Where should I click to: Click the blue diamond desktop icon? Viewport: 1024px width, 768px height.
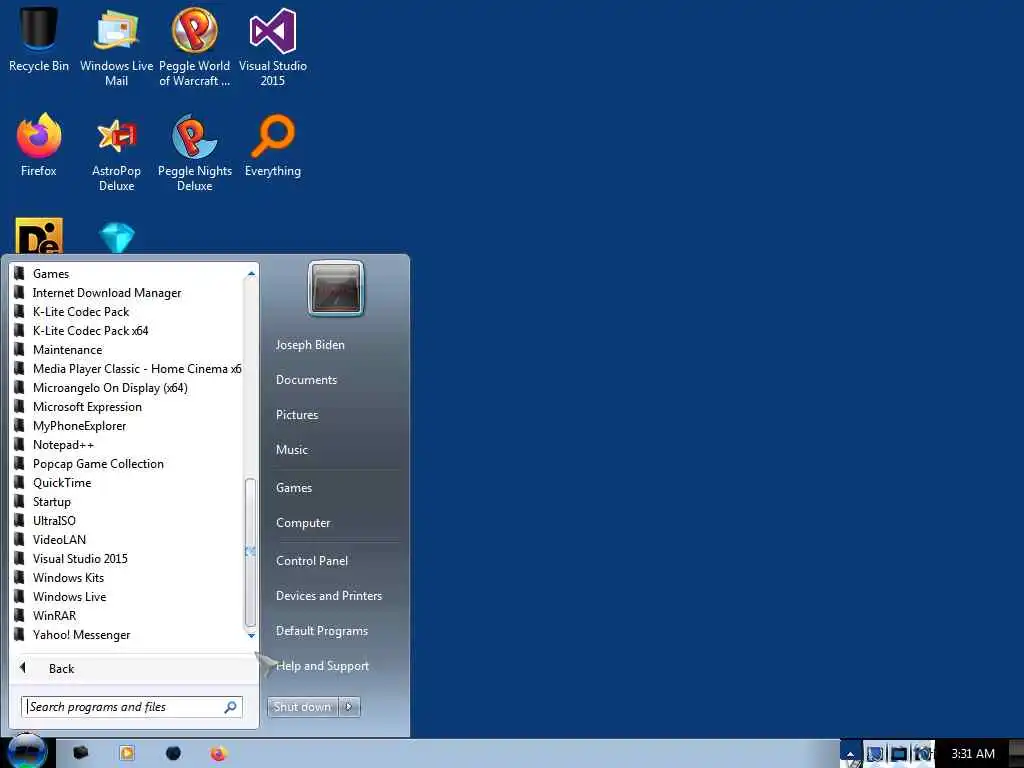[117, 237]
